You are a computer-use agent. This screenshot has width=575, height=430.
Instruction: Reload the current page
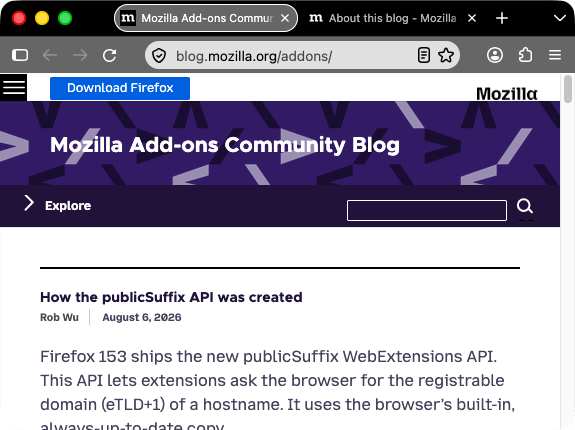point(110,55)
